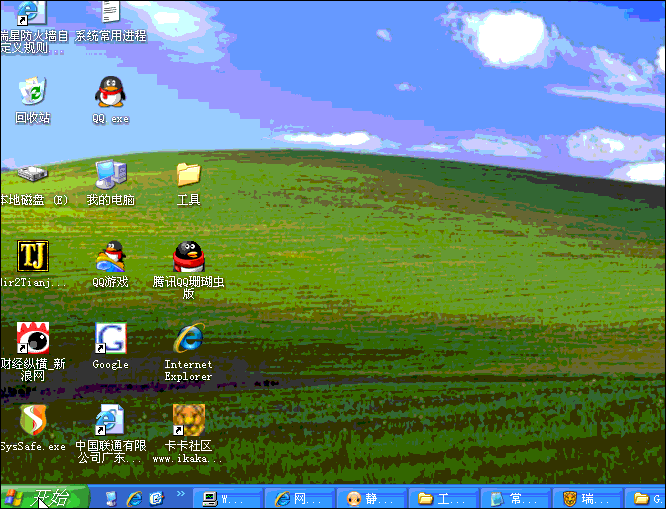Select the Internet Explorer desktop icon

(189, 338)
